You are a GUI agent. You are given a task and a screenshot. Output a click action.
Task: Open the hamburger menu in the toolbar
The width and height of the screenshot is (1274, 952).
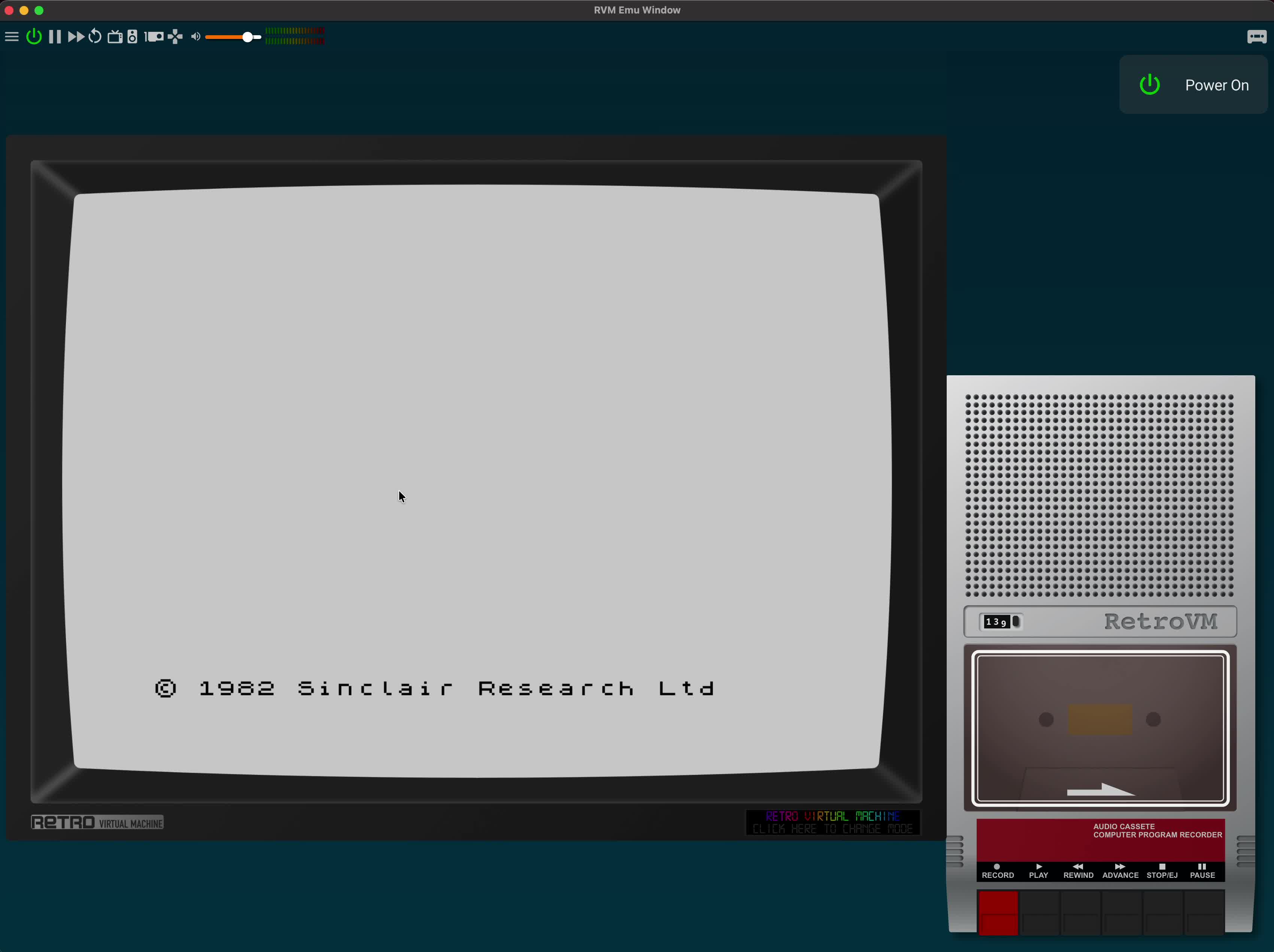coord(12,37)
